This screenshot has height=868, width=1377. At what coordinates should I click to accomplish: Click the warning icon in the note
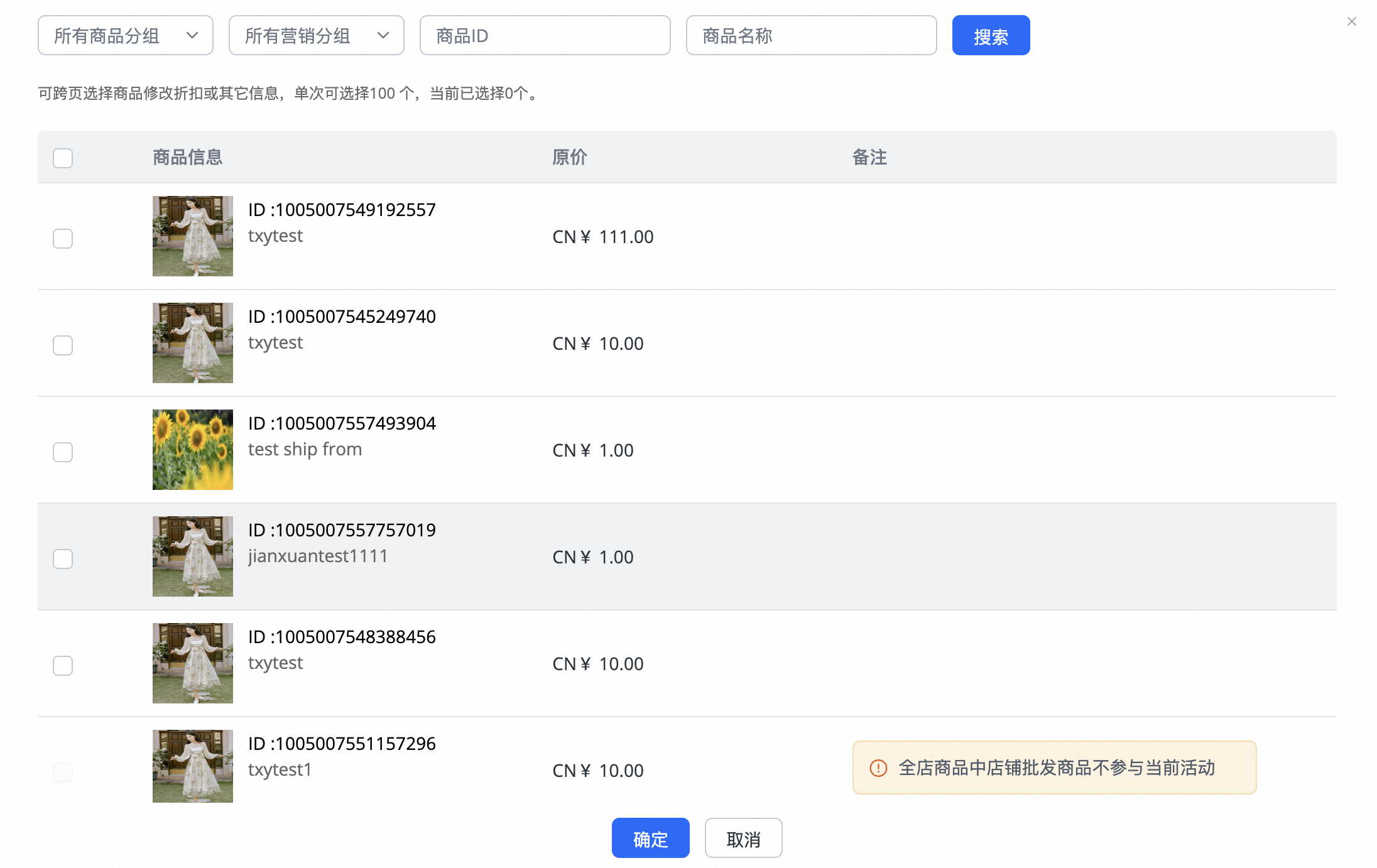coord(878,768)
